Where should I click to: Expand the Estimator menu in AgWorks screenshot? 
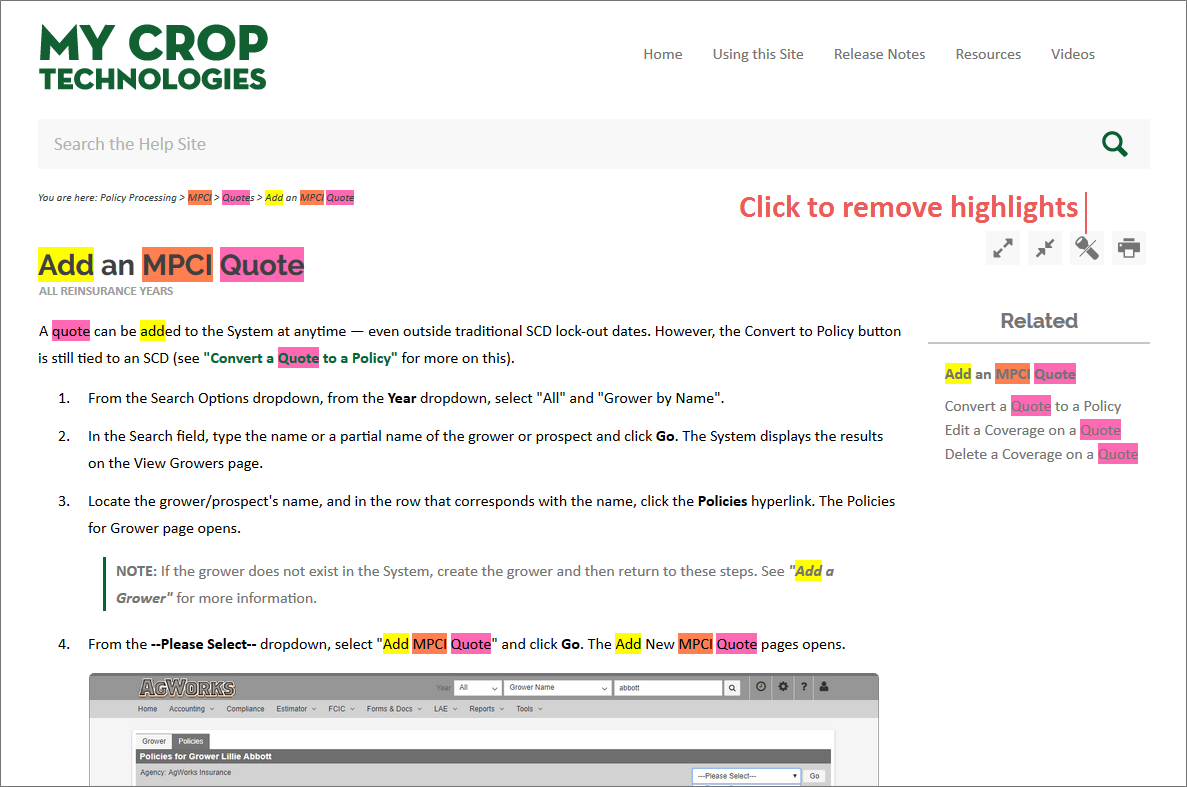[296, 709]
